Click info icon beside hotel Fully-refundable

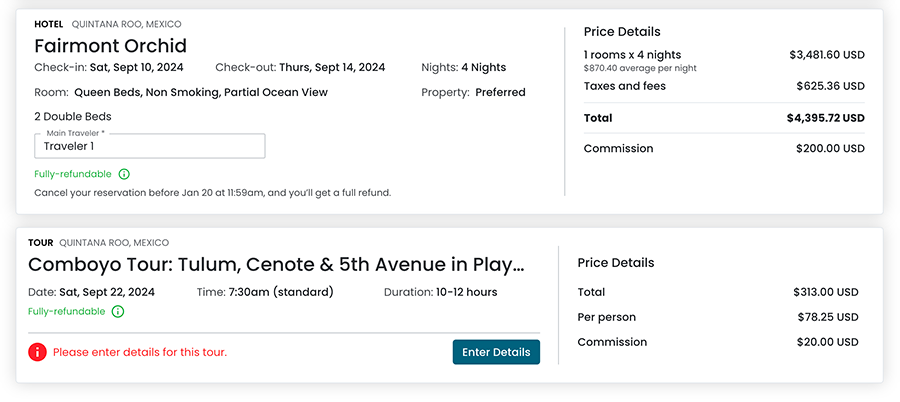tap(124, 174)
